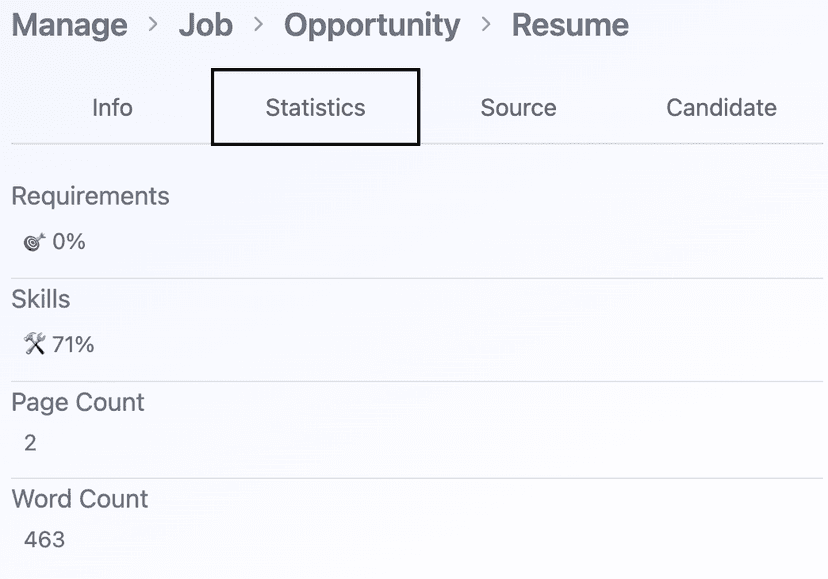This screenshot has width=828, height=579.
Task: Click Opportunity in the breadcrumb trail
Action: pos(372,25)
